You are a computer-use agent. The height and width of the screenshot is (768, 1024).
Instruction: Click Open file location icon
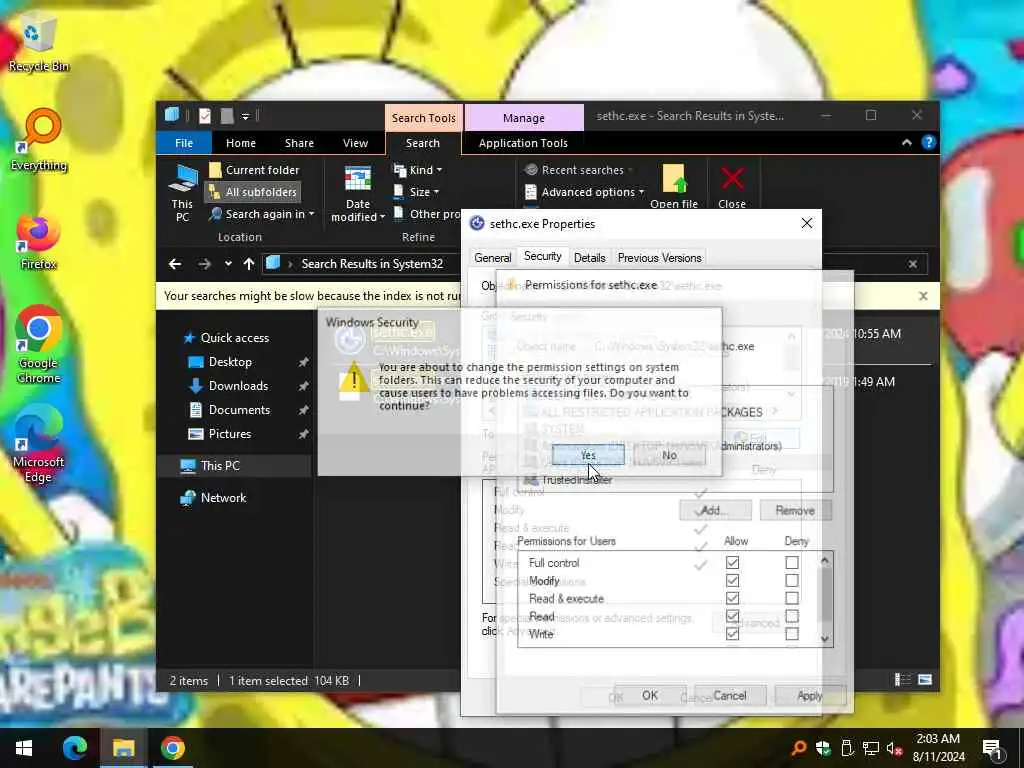[674, 186]
